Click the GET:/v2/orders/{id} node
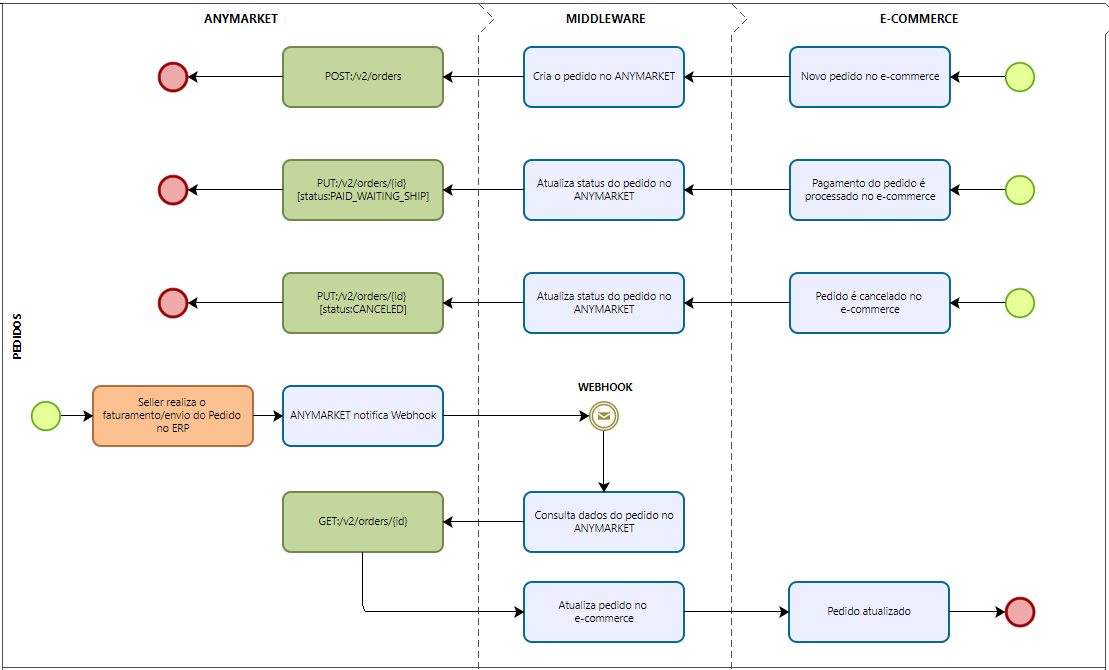This screenshot has width=1109, height=670. [363, 522]
